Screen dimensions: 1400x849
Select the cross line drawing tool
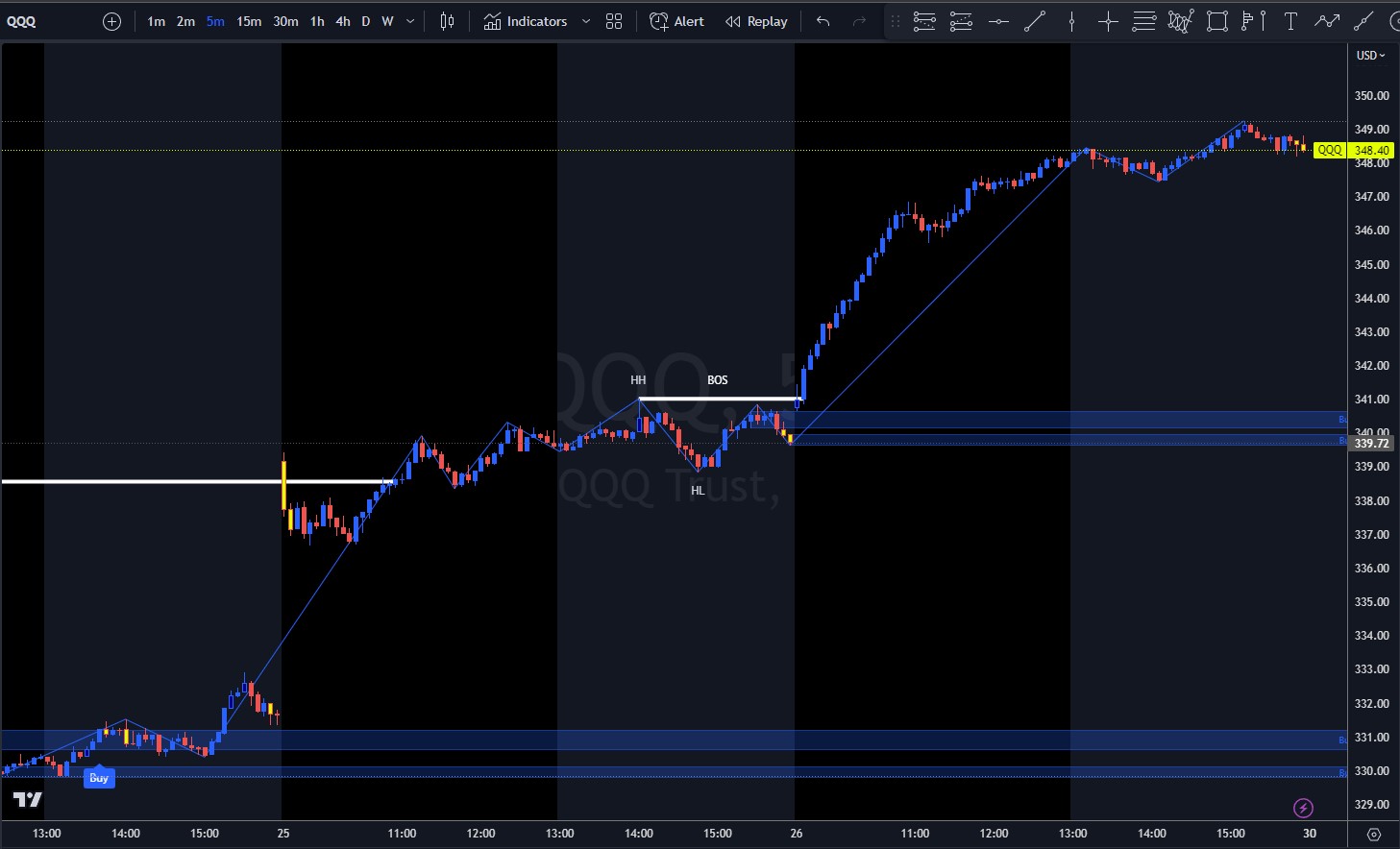point(1108,21)
